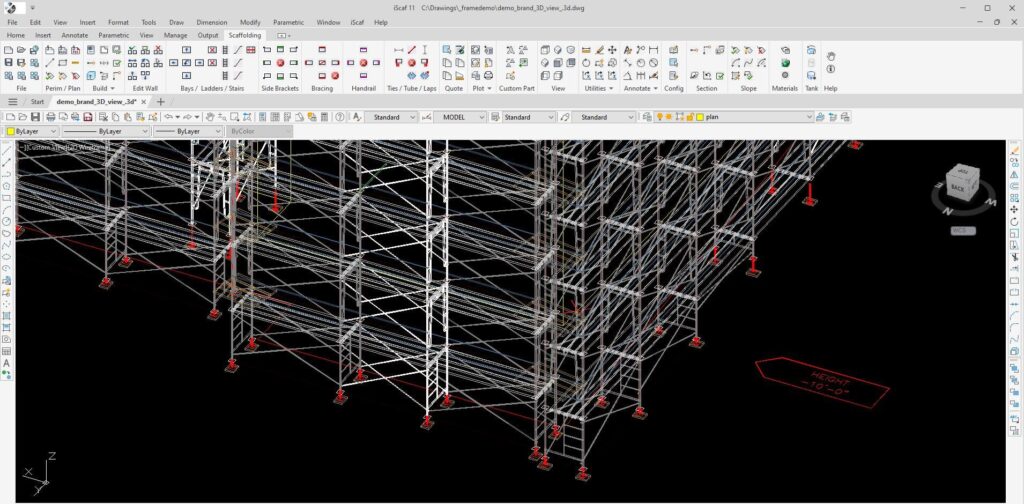Screen dimensions: 1024x504
Task: Toggle the plan layer lightbulb on/off
Action: 661,117
